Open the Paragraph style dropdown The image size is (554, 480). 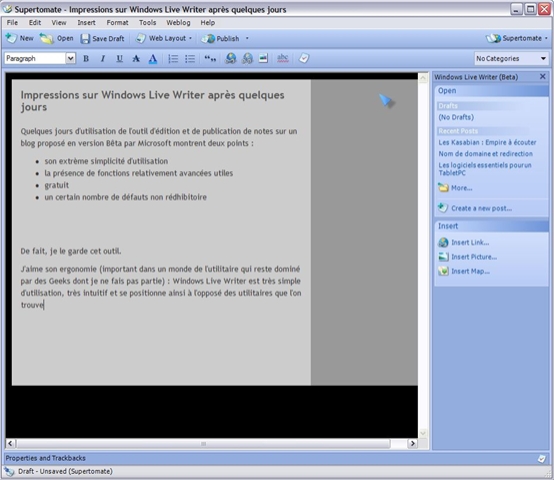pos(71,58)
